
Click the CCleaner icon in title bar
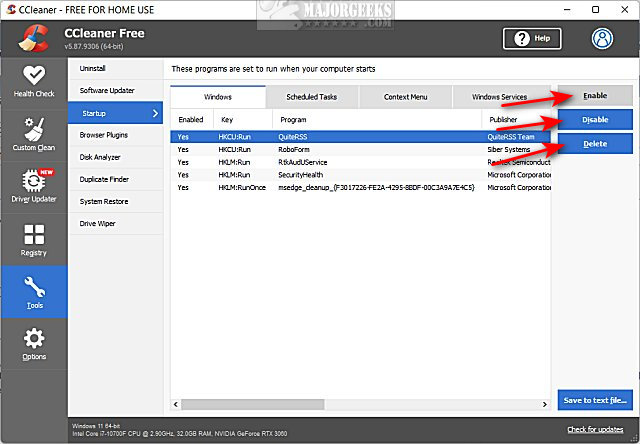pos(11,9)
